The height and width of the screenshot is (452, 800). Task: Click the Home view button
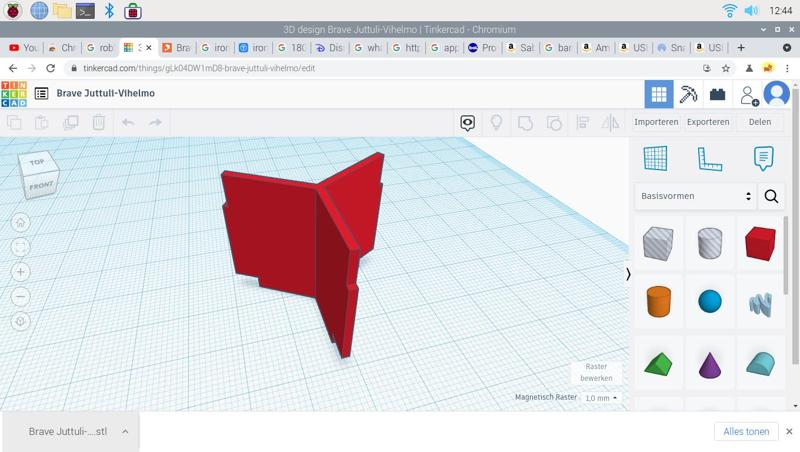(x=21, y=222)
